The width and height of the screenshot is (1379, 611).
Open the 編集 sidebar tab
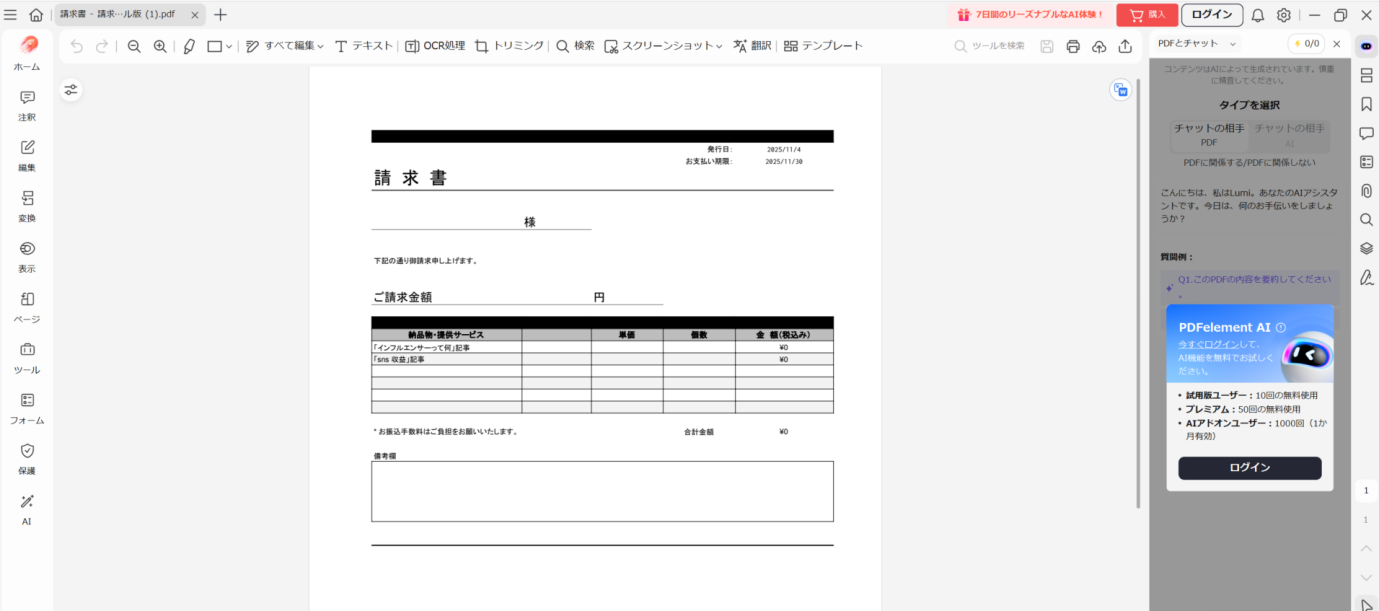[27, 155]
